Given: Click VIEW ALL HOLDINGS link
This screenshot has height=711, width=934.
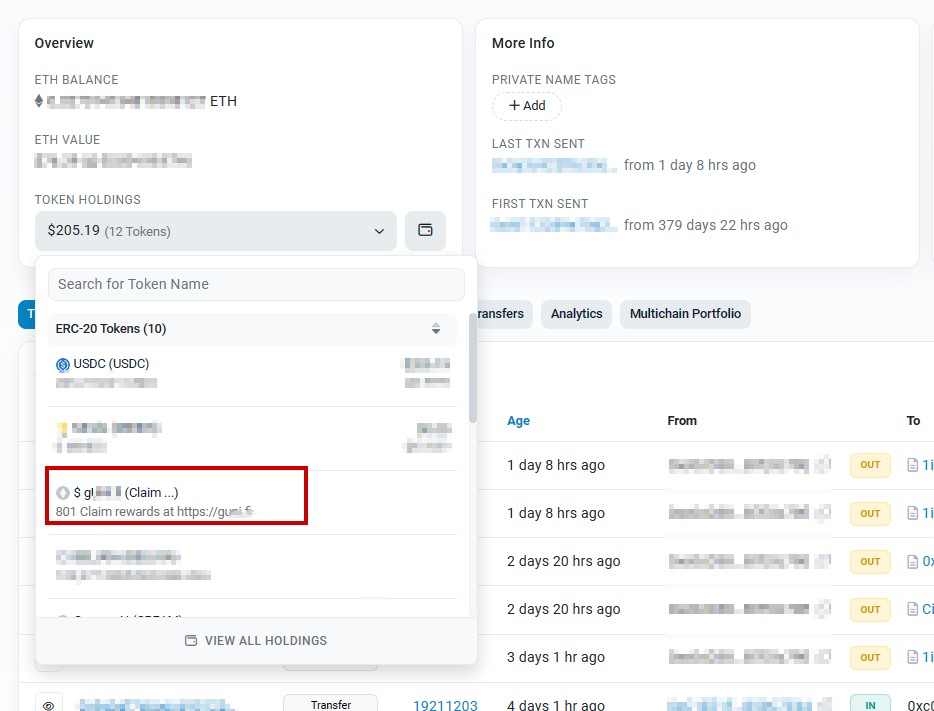Looking at the screenshot, I should tap(256, 641).
